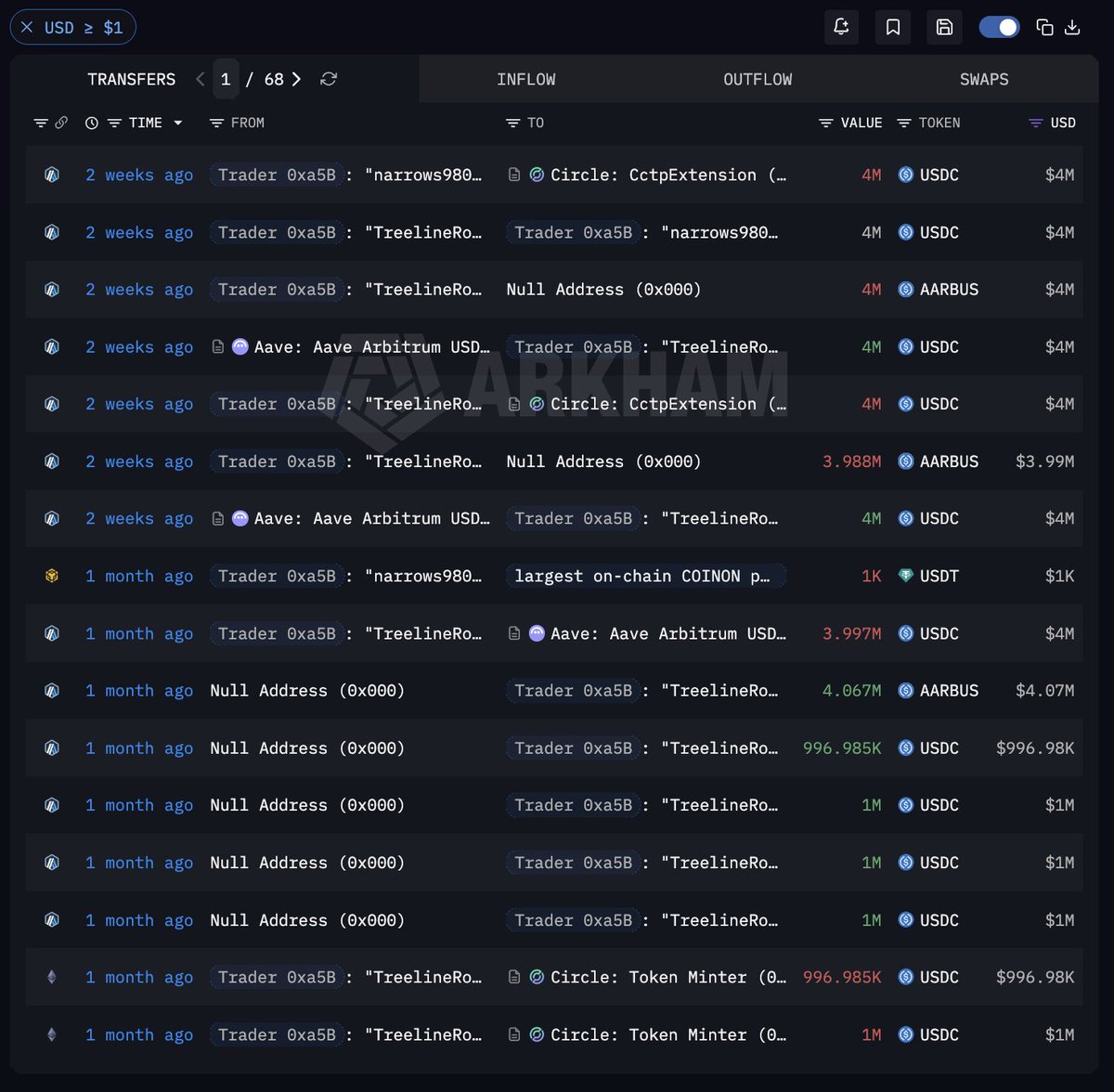Switch to the SWAPS tab
This screenshot has height=1092, width=1114.
pos(984,79)
